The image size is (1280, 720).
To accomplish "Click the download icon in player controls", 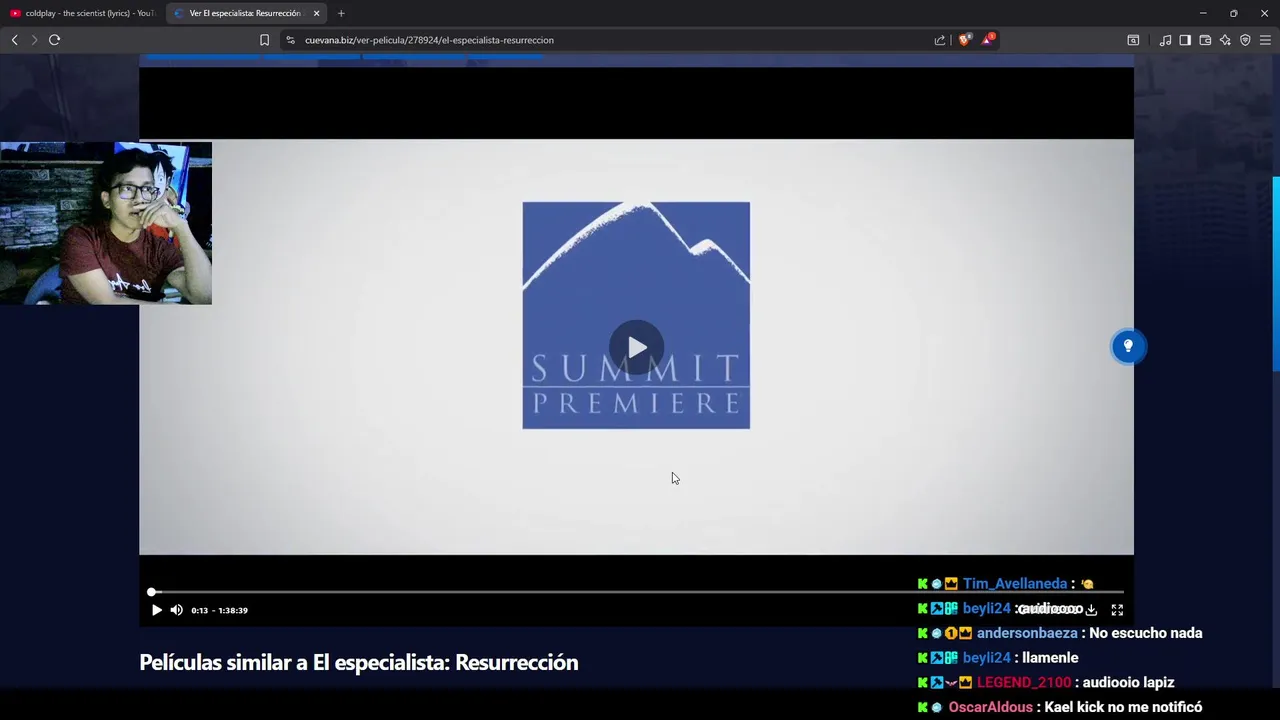I will [1091, 610].
